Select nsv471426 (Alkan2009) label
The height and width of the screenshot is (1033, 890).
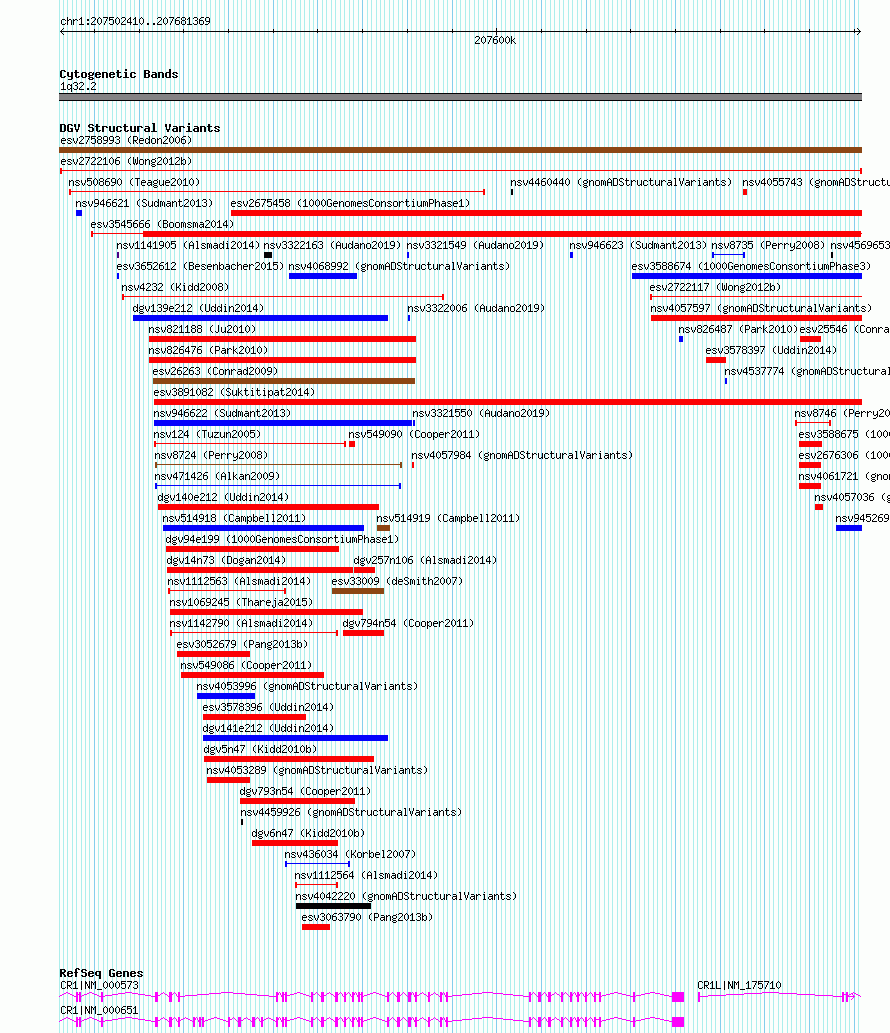click(217, 478)
